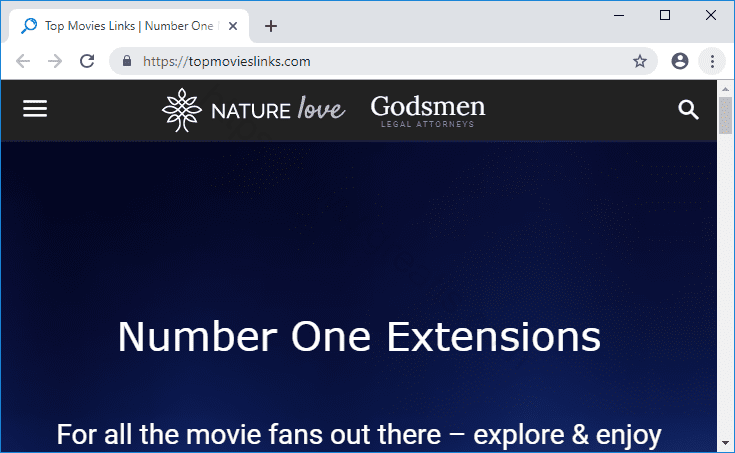
Task: Close the browser window
Action: coord(711,15)
